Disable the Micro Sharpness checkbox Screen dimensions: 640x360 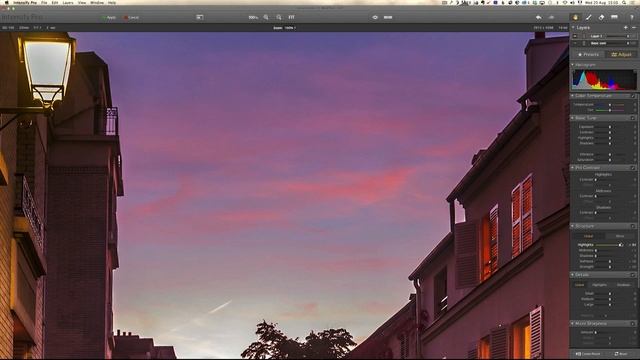tap(633, 323)
